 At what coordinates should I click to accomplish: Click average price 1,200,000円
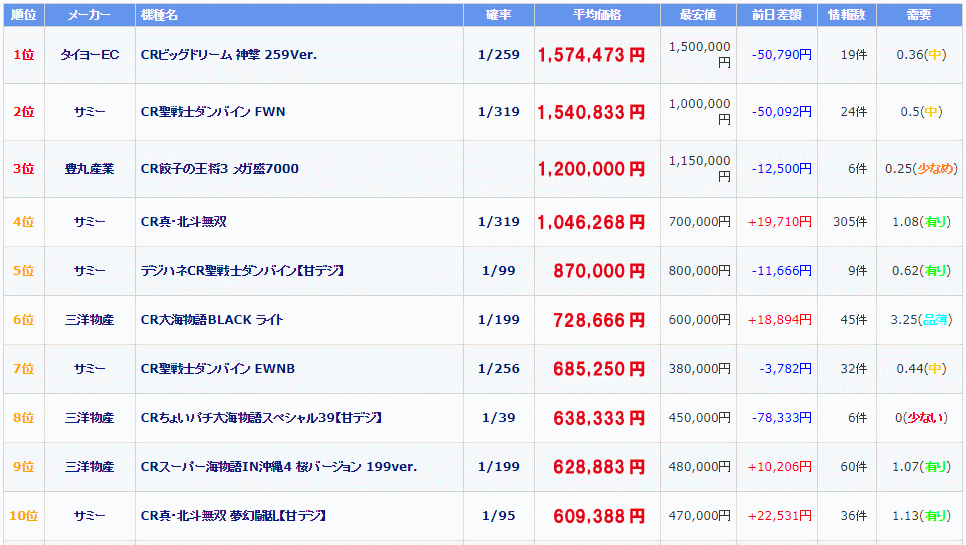591,169
